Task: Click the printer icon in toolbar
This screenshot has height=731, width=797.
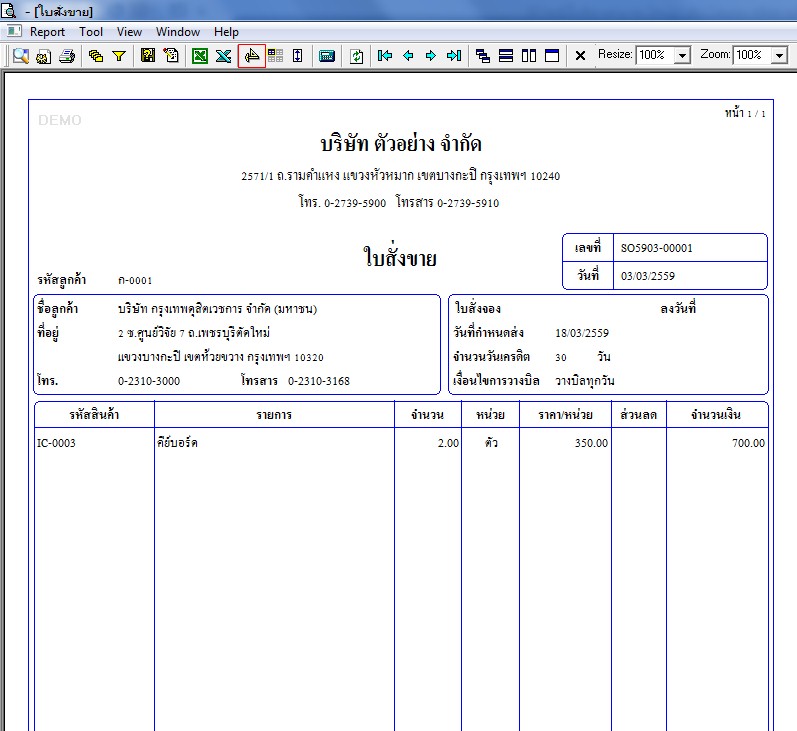Action: click(x=67, y=56)
